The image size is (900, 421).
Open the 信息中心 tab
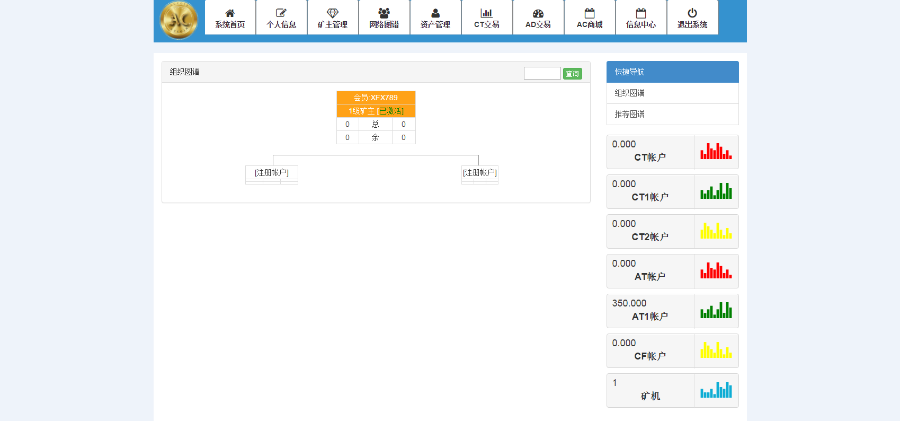point(641,18)
